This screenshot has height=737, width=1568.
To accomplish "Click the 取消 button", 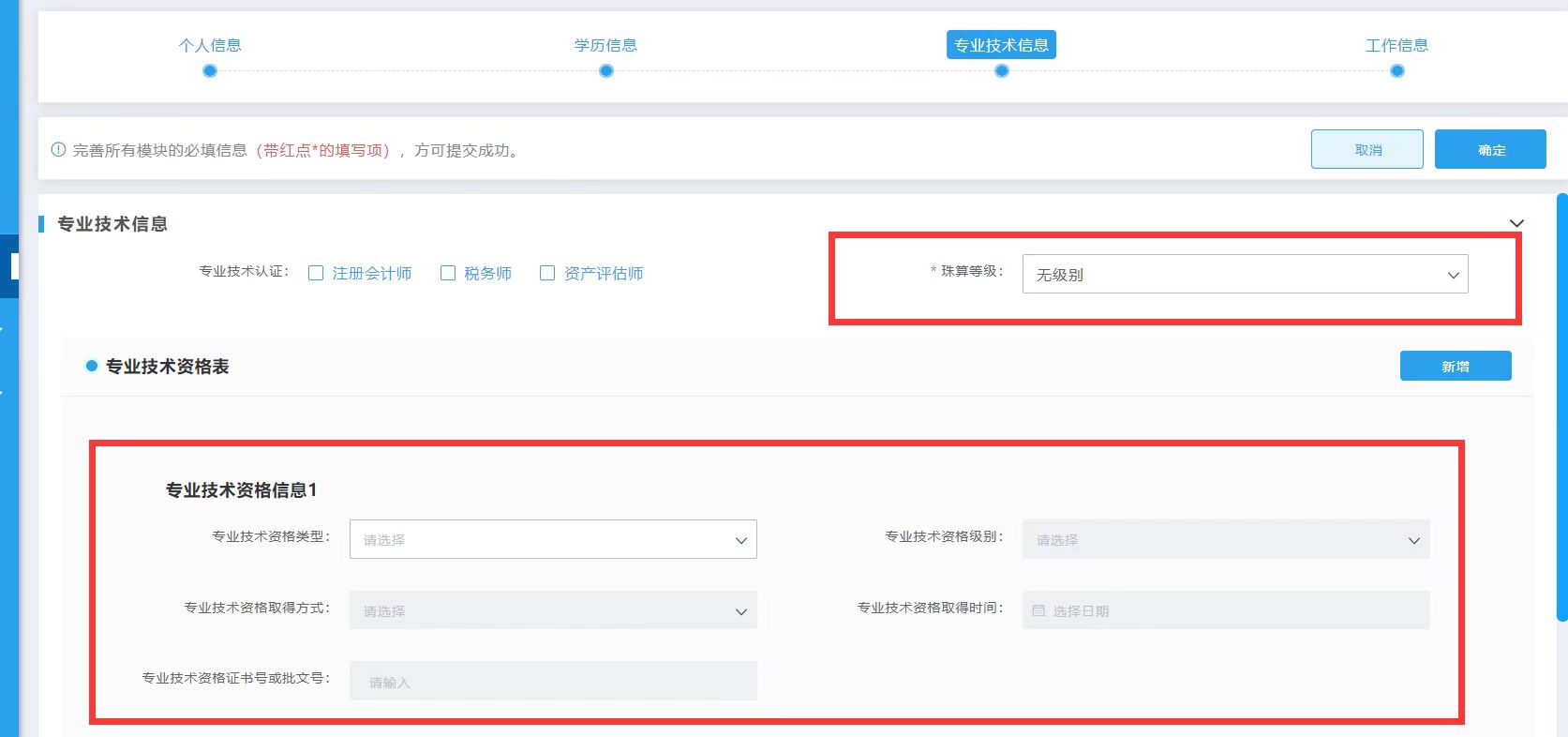I will [x=1366, y=150].
